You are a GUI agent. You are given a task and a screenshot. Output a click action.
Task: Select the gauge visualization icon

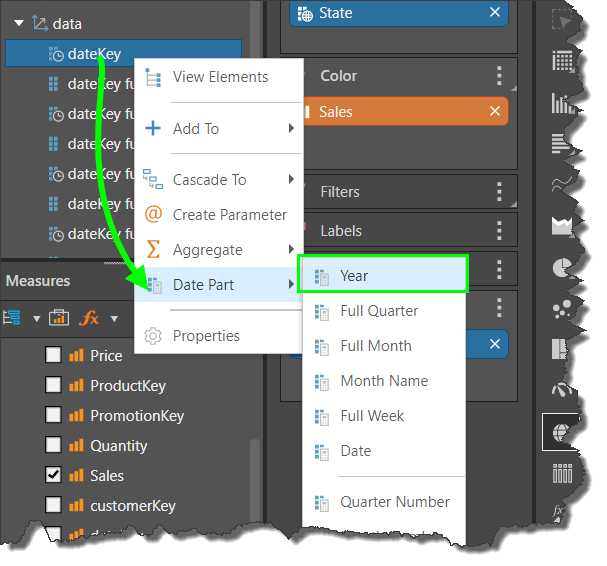pos(563,391)
